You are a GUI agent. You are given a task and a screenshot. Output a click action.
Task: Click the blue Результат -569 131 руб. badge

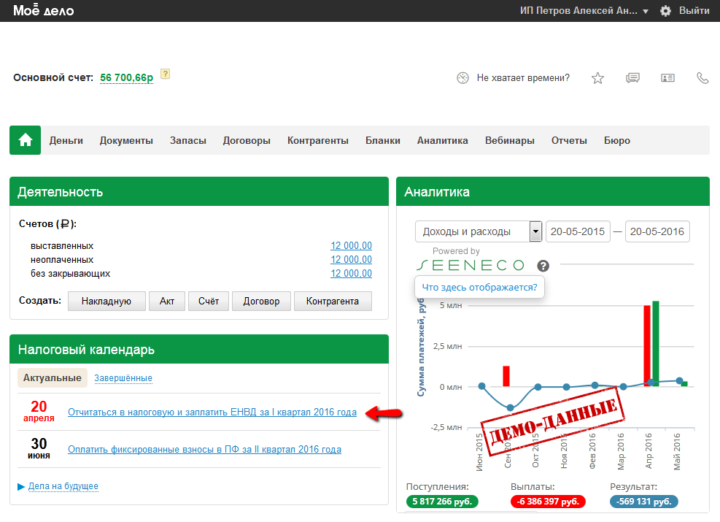pyautogui.click(x=644, y=501)
